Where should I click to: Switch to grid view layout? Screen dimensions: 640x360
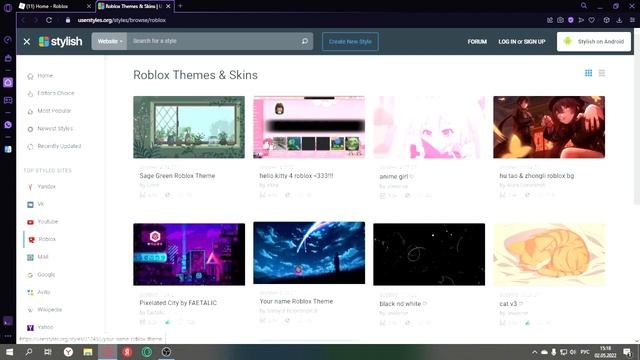[x=588, y=73]
